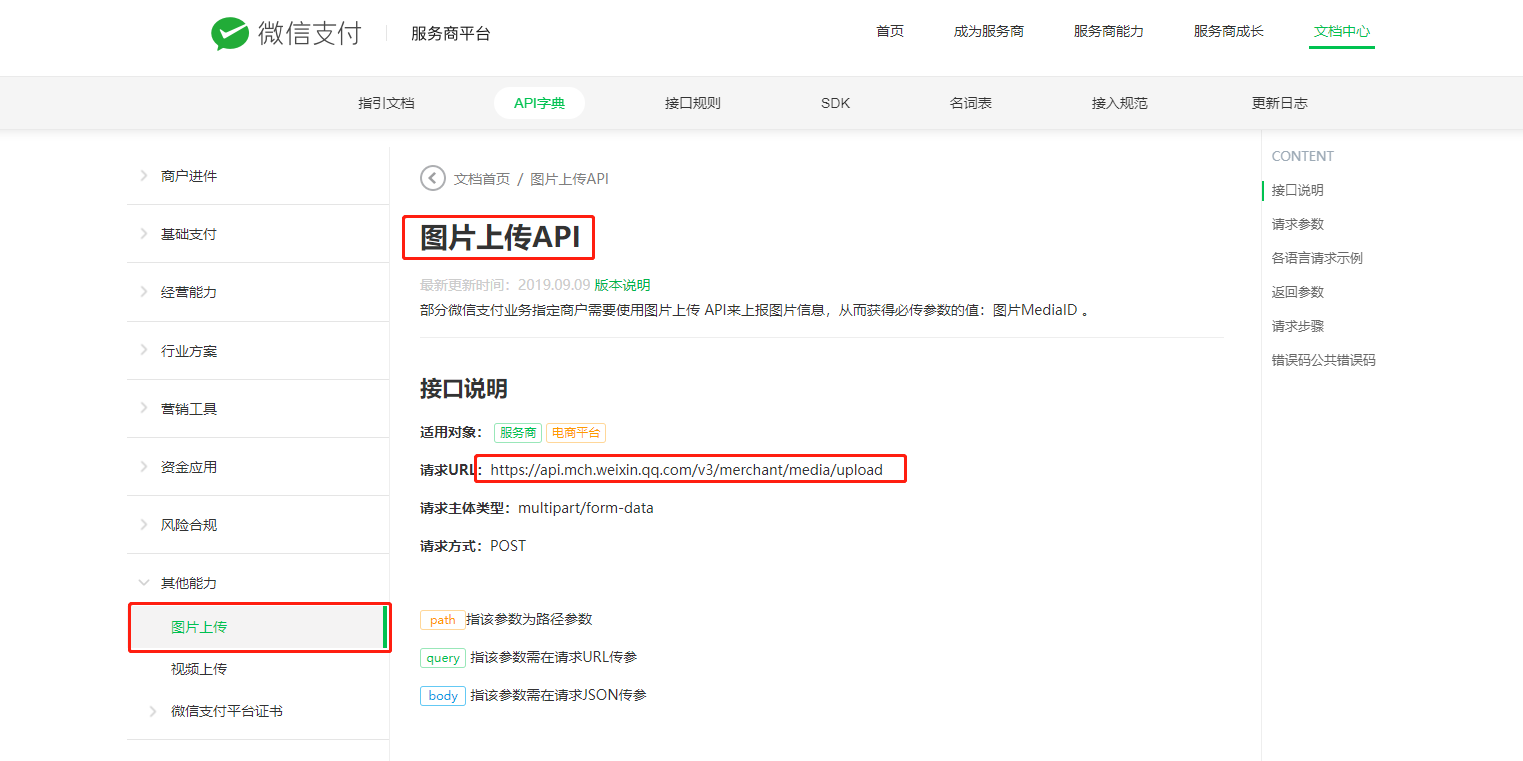1523x761 pixels.
Task: Click the 文档首页 breadcrumb link
Action: [482, 179]
